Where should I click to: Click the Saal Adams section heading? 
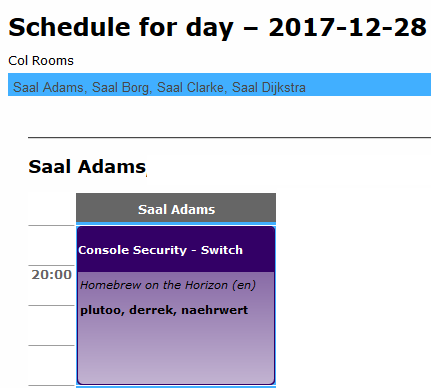pos(87,166)
